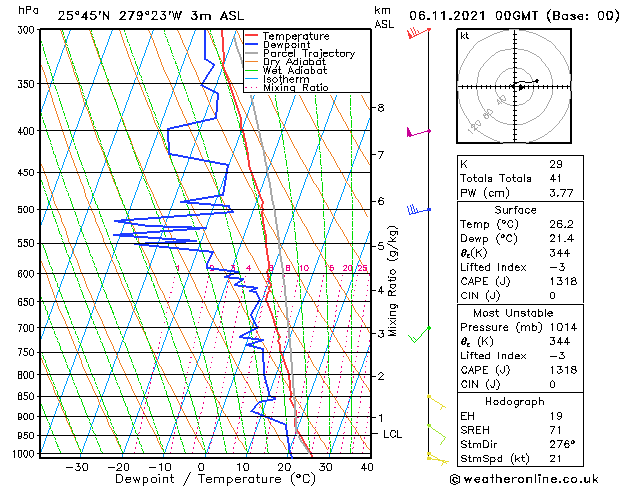The image size is (629, 486).
Task: Click the StmDir value 276°
Action: 562,444
